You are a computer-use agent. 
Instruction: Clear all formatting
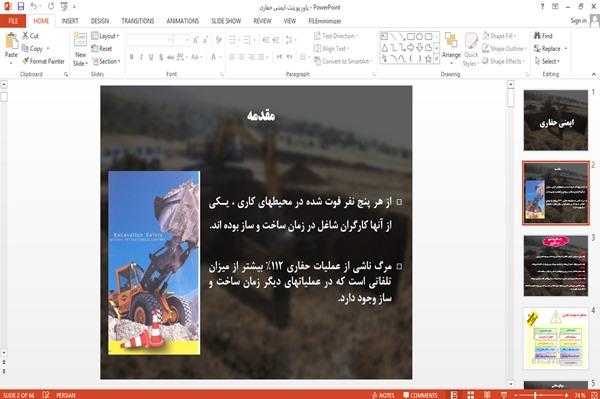tap(218, 40)
